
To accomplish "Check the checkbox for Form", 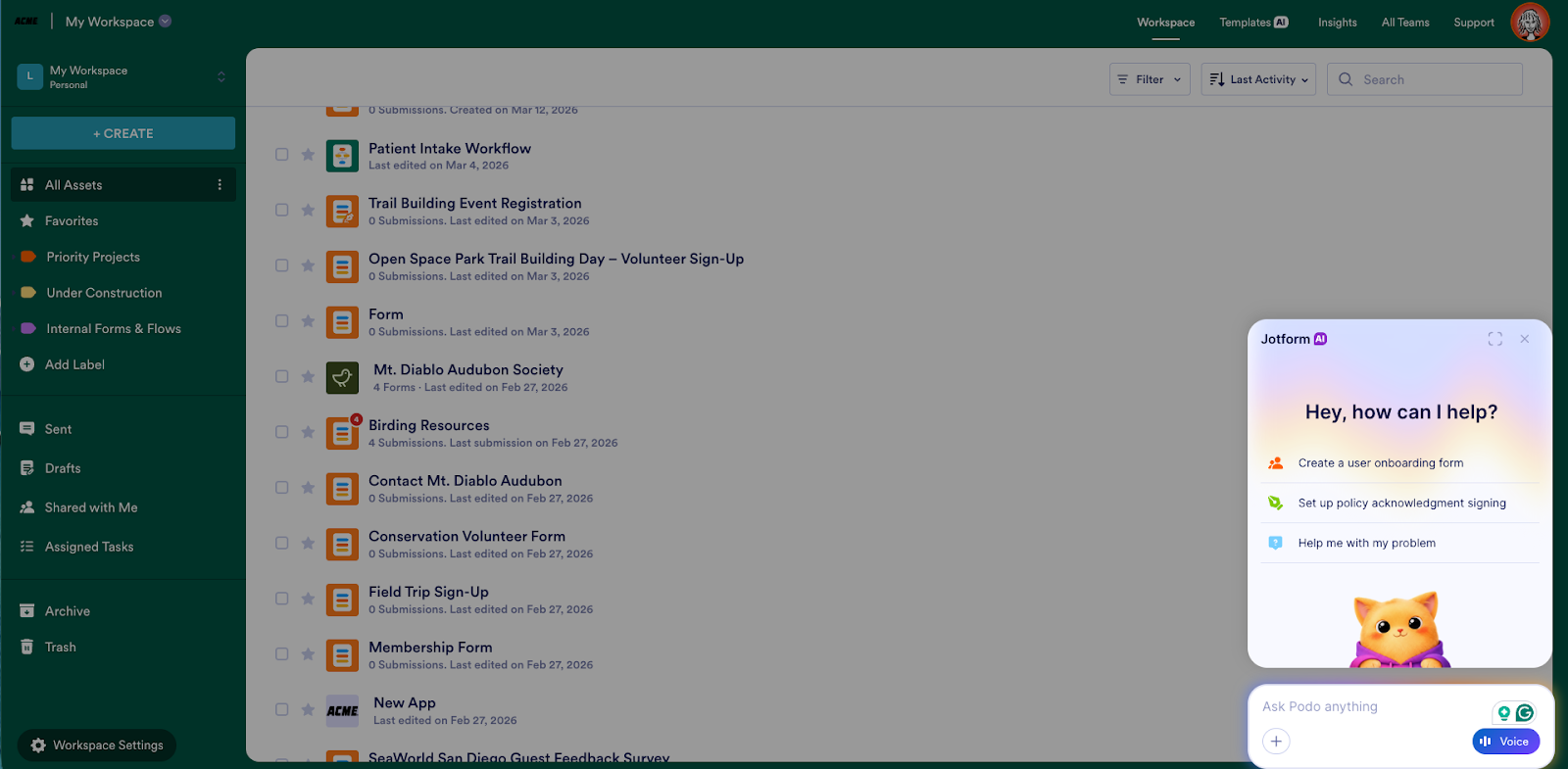I will point(282,321).
